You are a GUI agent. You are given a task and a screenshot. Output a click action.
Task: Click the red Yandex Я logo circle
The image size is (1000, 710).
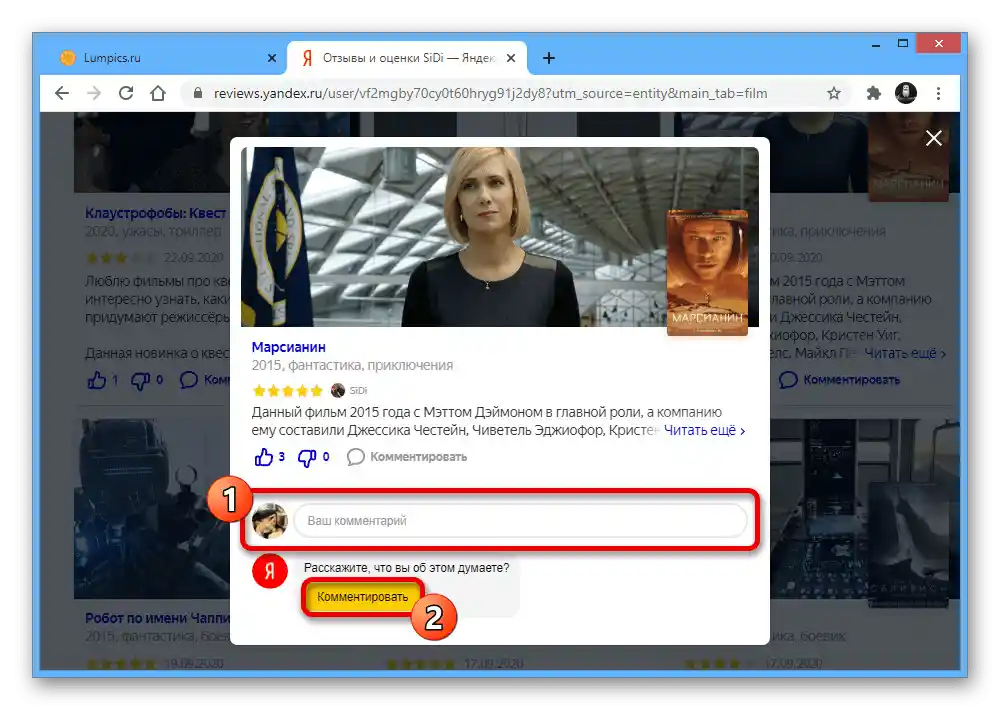click(270, 571)
